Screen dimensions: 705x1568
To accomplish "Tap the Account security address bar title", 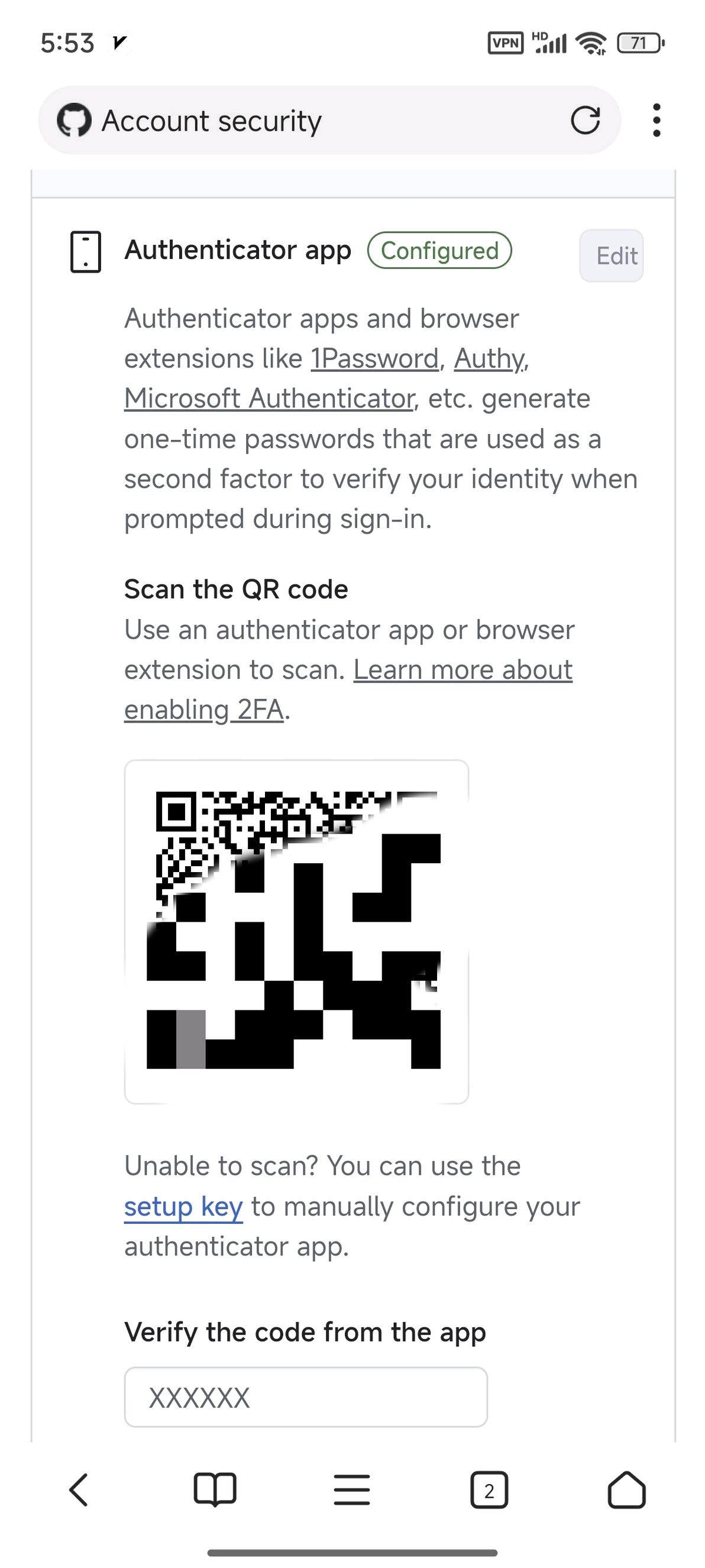I will [211, 121].
